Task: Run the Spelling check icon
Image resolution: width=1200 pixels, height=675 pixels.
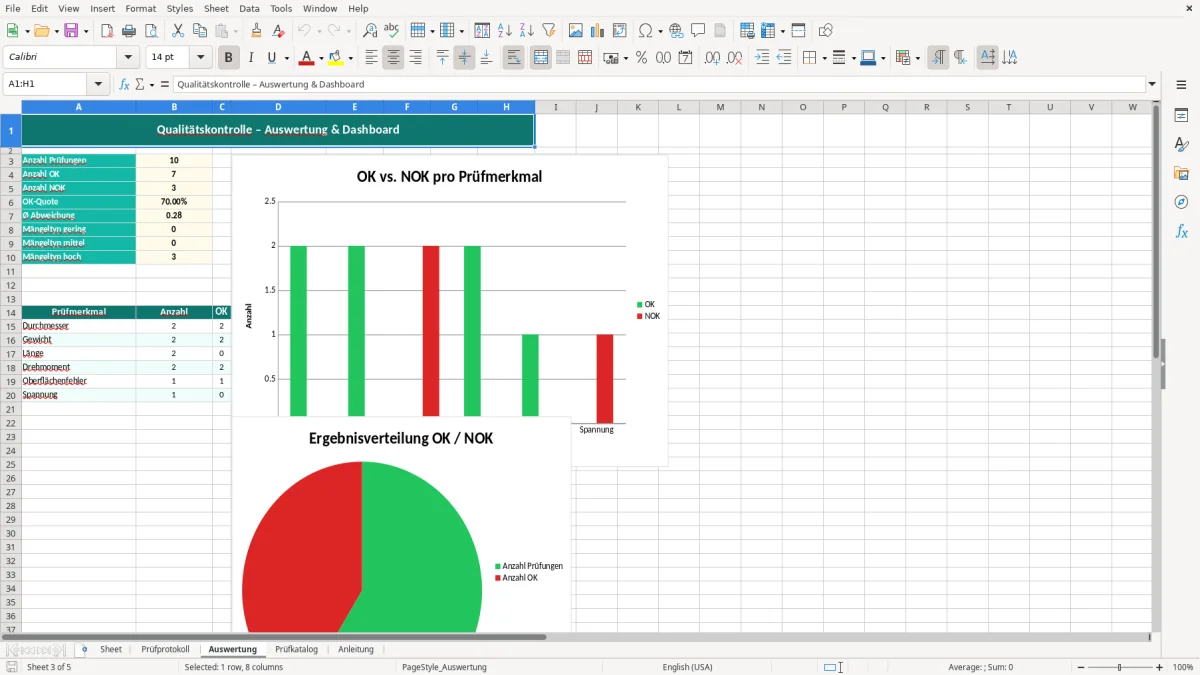Action: [392, 31]
